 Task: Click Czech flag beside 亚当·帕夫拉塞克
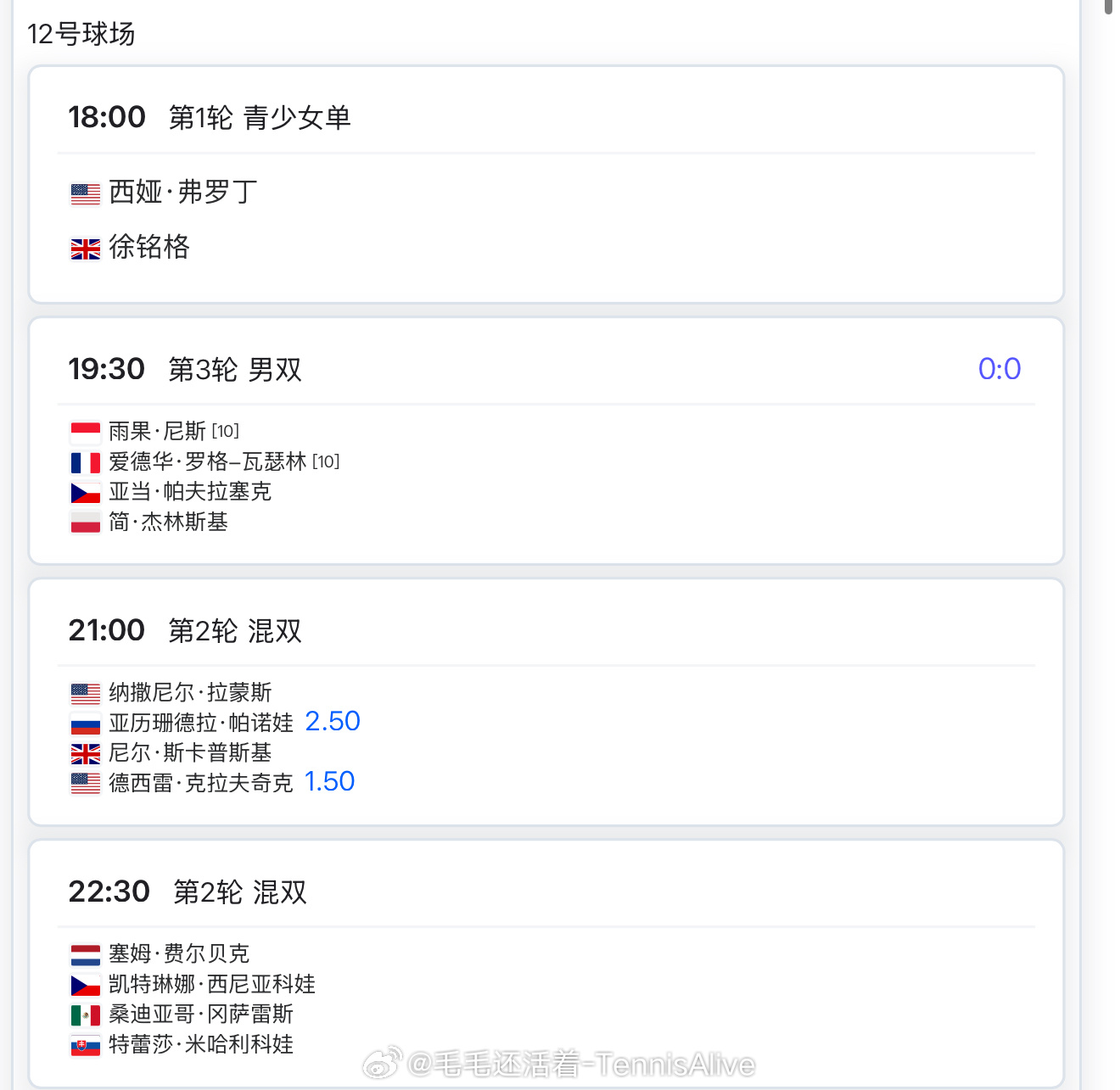click(x=86, y=493)
